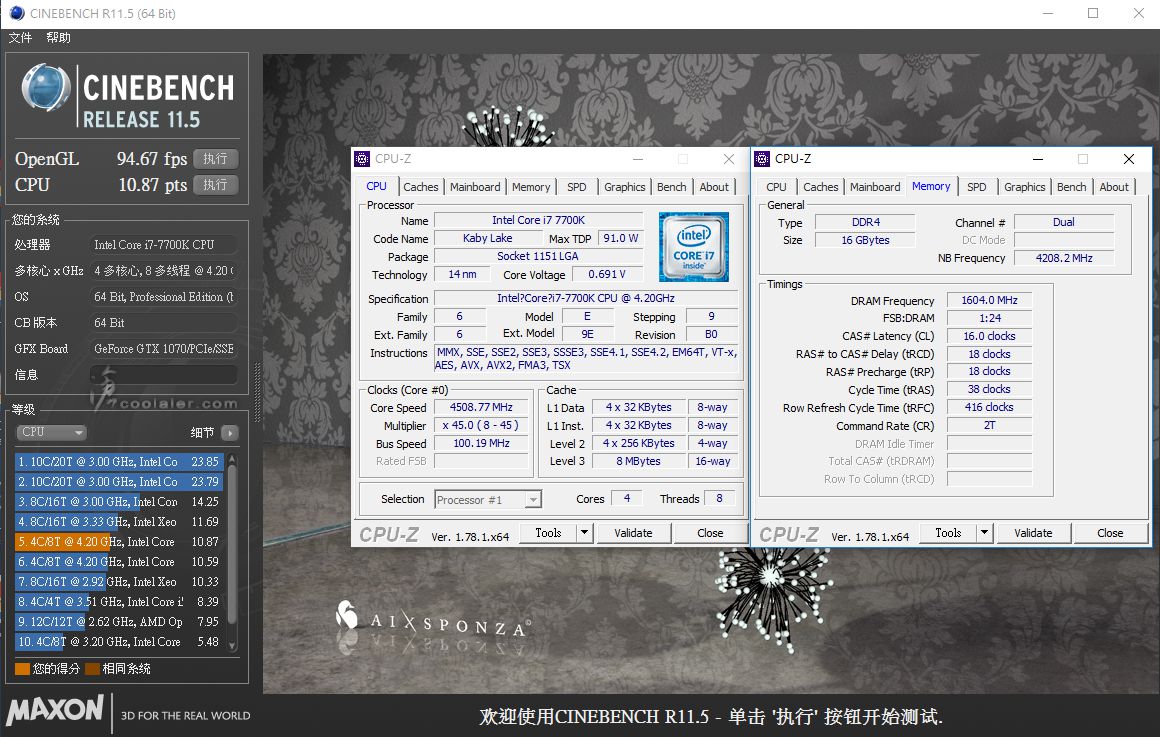Screen dimensions: 1160x737
Task: Click the 细节 details arrow button
Action: tap(230, 433)
